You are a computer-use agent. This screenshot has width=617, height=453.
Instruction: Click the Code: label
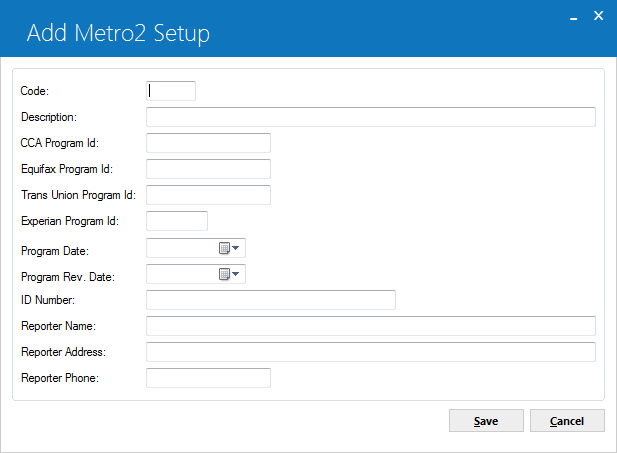[x=35, y=91]
